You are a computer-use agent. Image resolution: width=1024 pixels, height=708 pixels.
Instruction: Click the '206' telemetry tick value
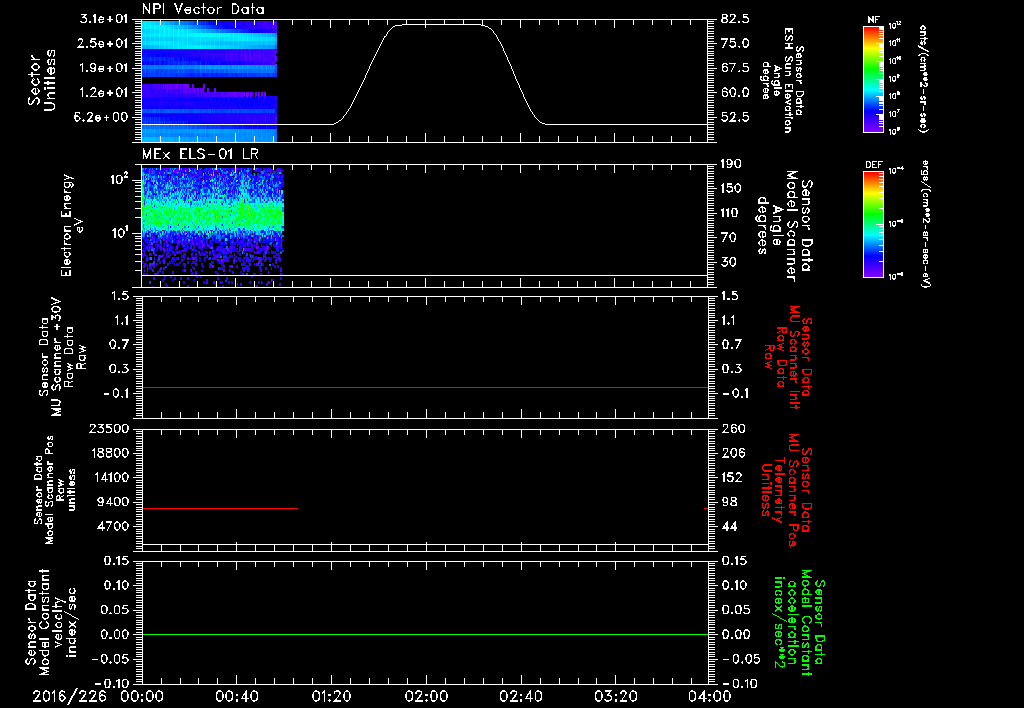coord(733,453)
